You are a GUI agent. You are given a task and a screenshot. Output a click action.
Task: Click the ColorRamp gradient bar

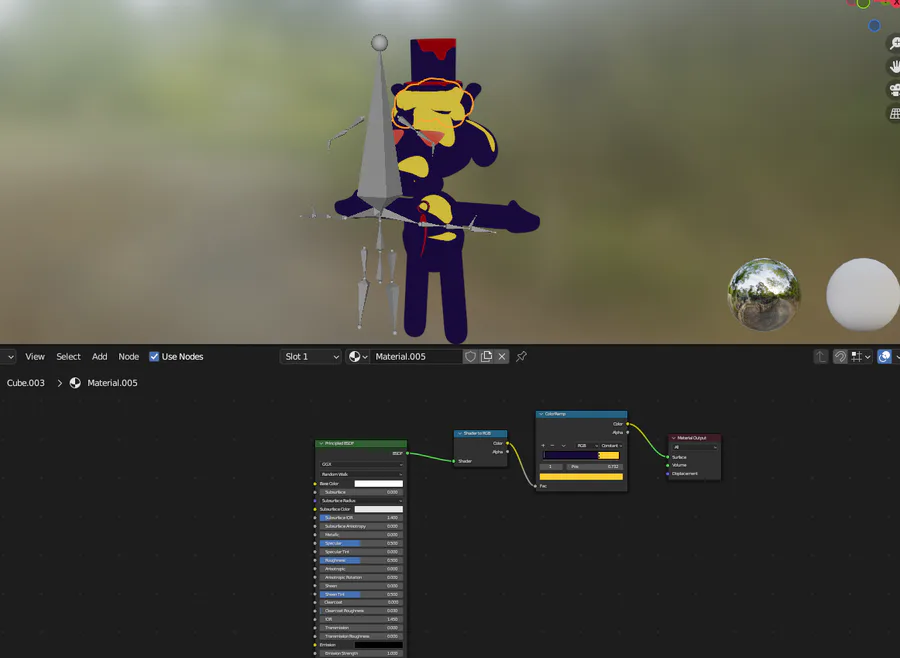click(581, 455)
